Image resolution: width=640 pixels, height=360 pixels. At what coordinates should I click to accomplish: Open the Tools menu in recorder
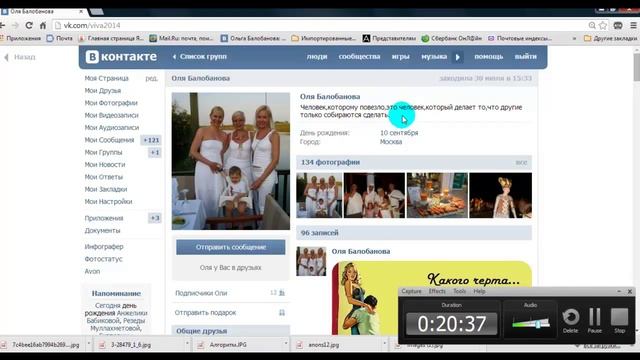pos(459,291)
